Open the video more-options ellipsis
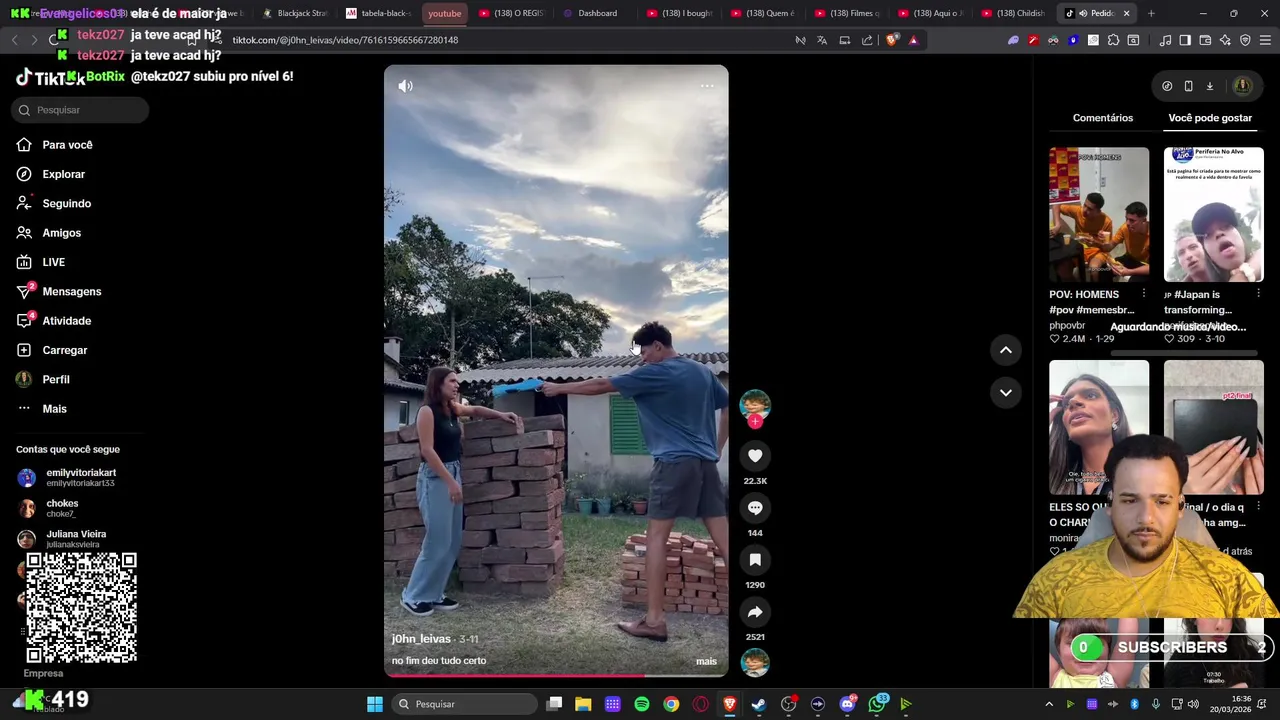 (x=707, y=86)
